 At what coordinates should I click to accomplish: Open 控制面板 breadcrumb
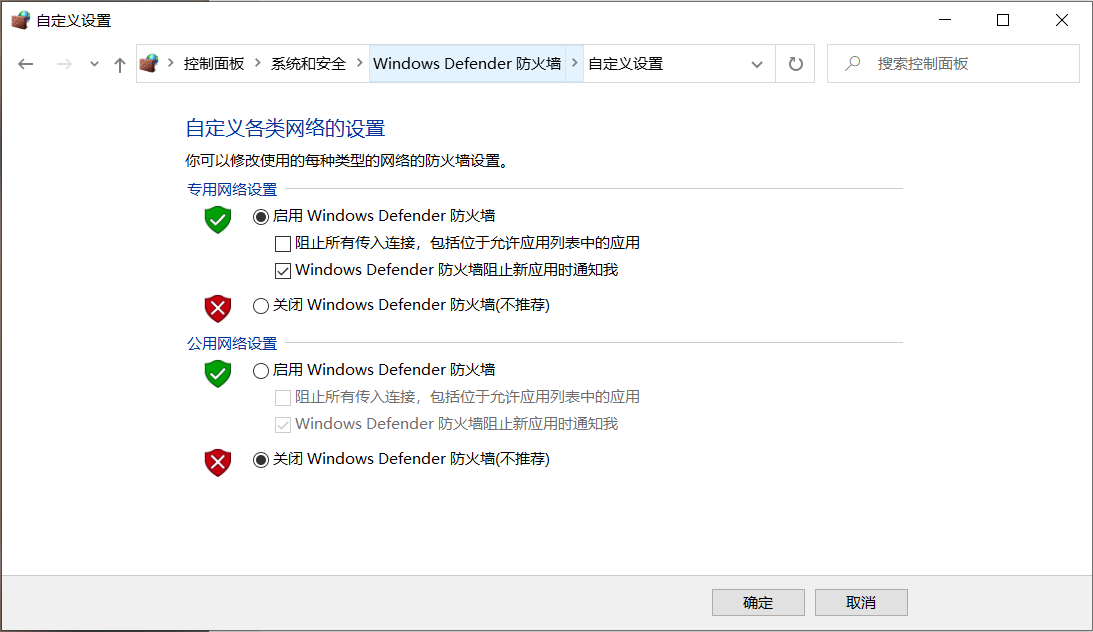tap(214, 64)
